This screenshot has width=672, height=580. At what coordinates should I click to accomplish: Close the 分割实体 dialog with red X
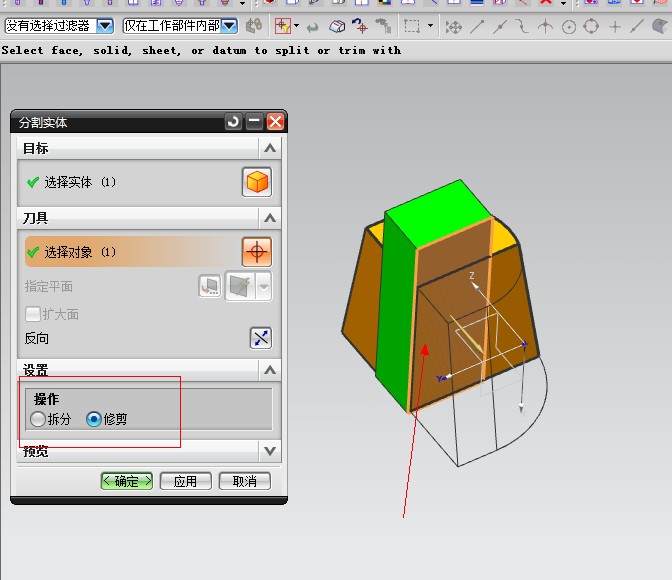[x=275, y=122]
